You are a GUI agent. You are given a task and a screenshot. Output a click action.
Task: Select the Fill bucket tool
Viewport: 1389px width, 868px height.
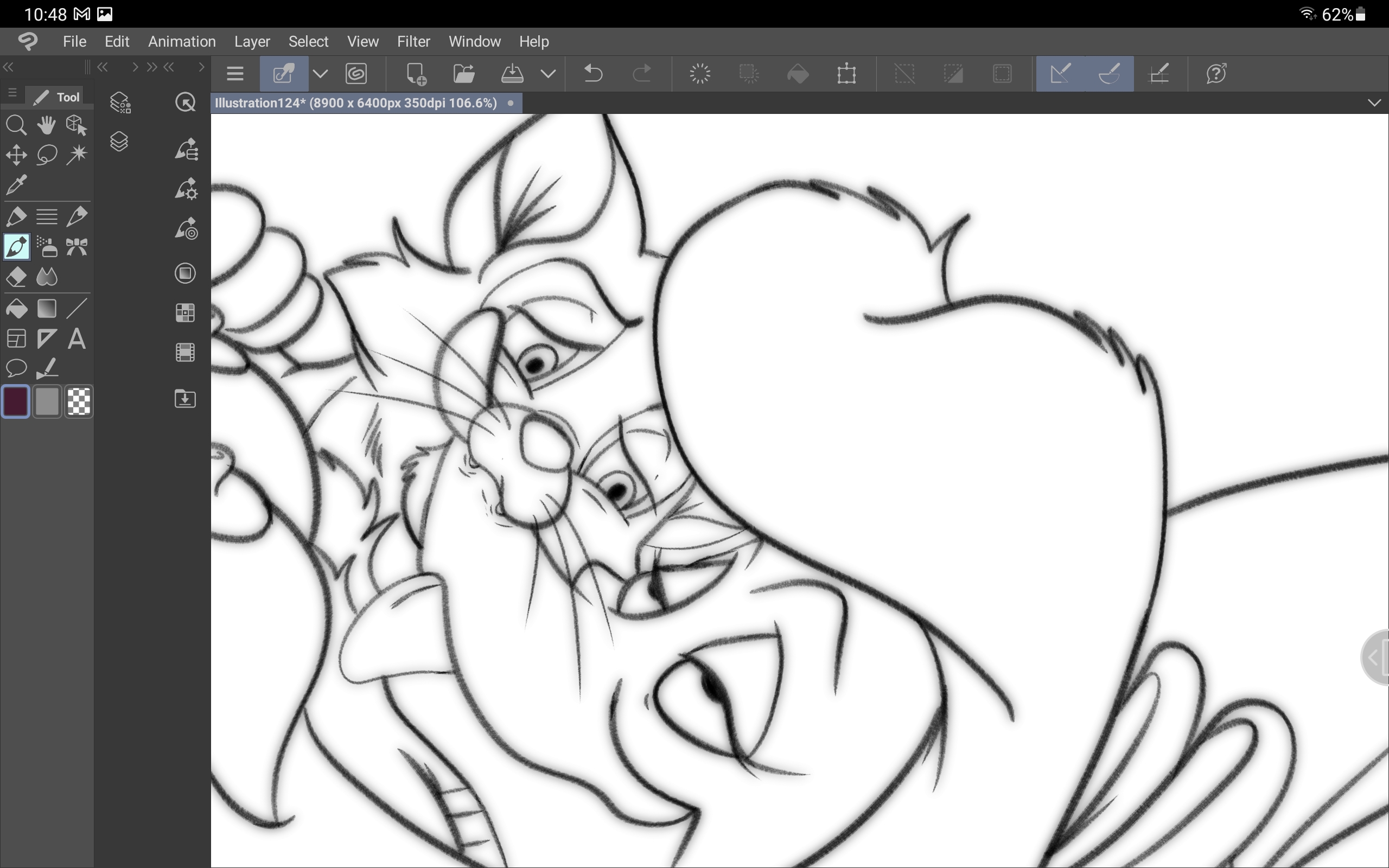click(x=16, y=309)
